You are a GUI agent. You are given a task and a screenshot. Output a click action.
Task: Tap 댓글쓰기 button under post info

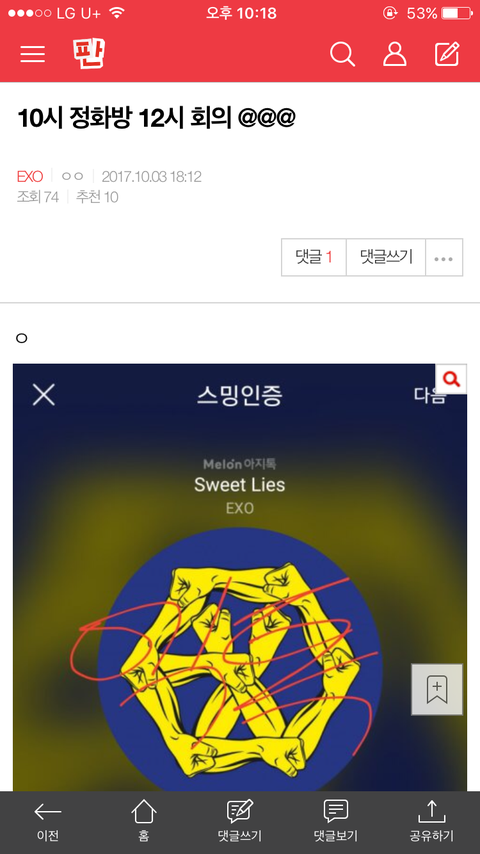click(386, 258)
